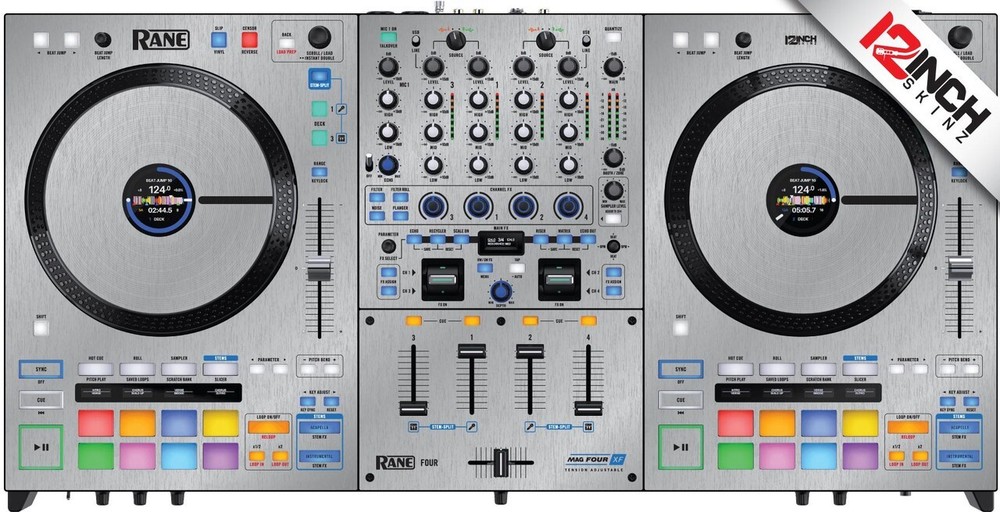Click the Main FX OLED display
The width and height of the screenshot is (1000, 512).
click(x=501, y=241)
